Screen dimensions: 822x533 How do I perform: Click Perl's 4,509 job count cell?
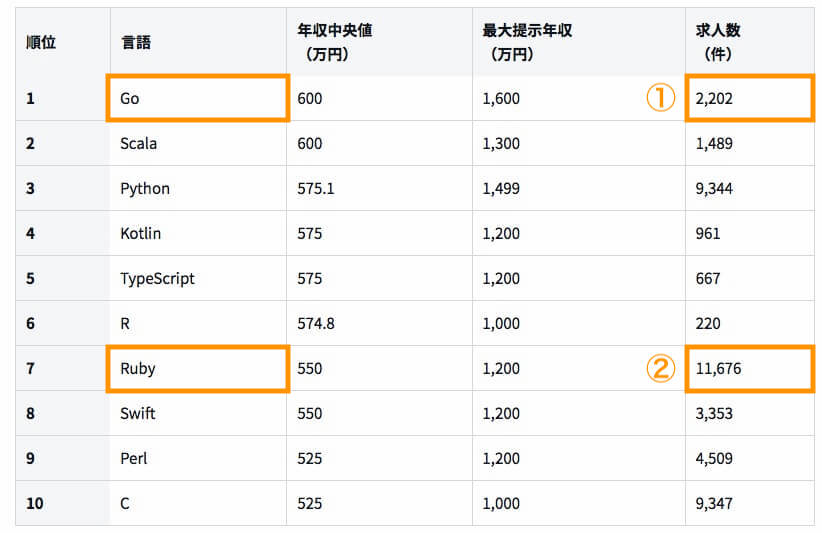coord(750,459)
